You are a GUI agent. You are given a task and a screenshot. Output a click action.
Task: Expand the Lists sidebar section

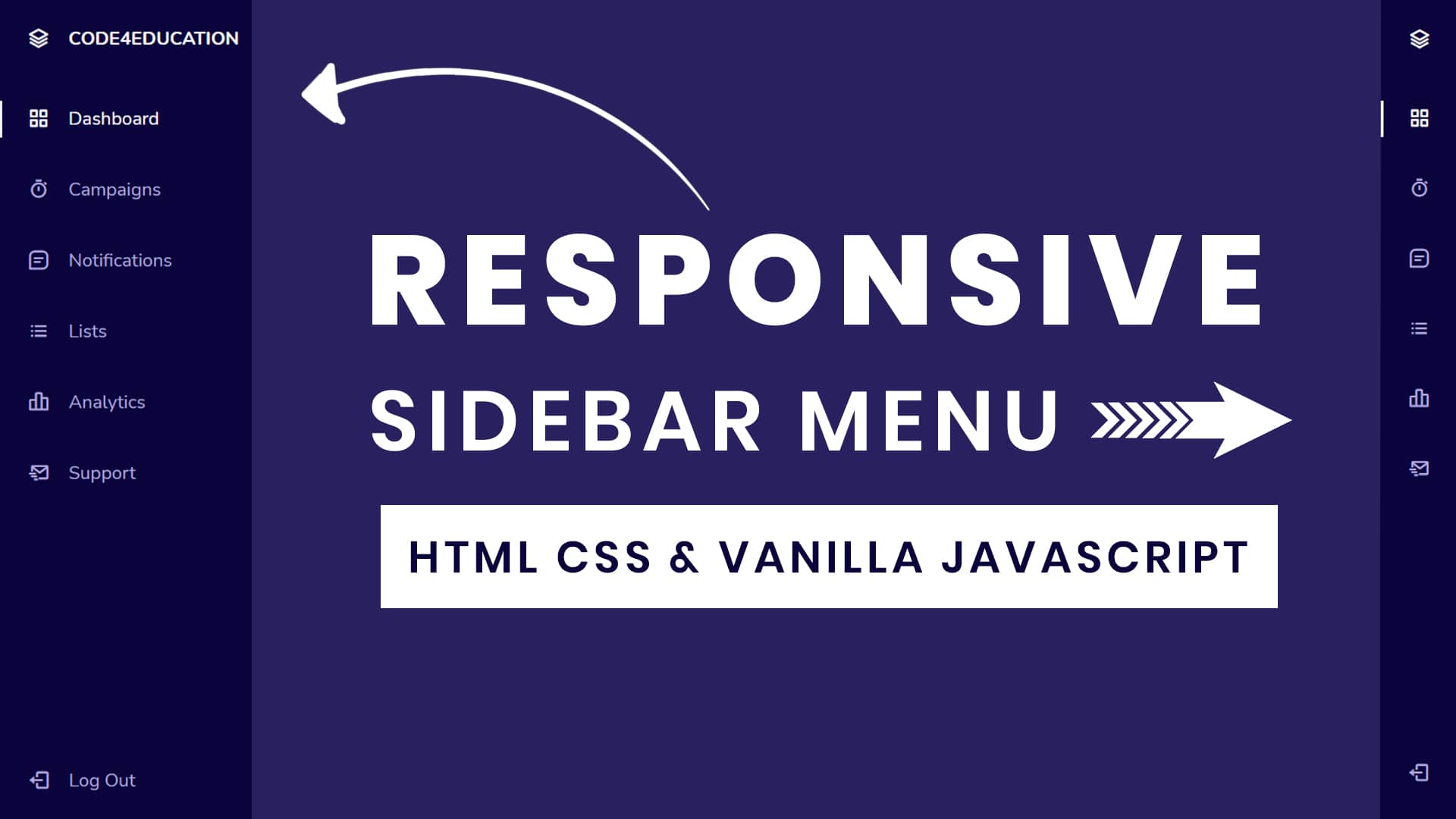click(x=87, y=330)
